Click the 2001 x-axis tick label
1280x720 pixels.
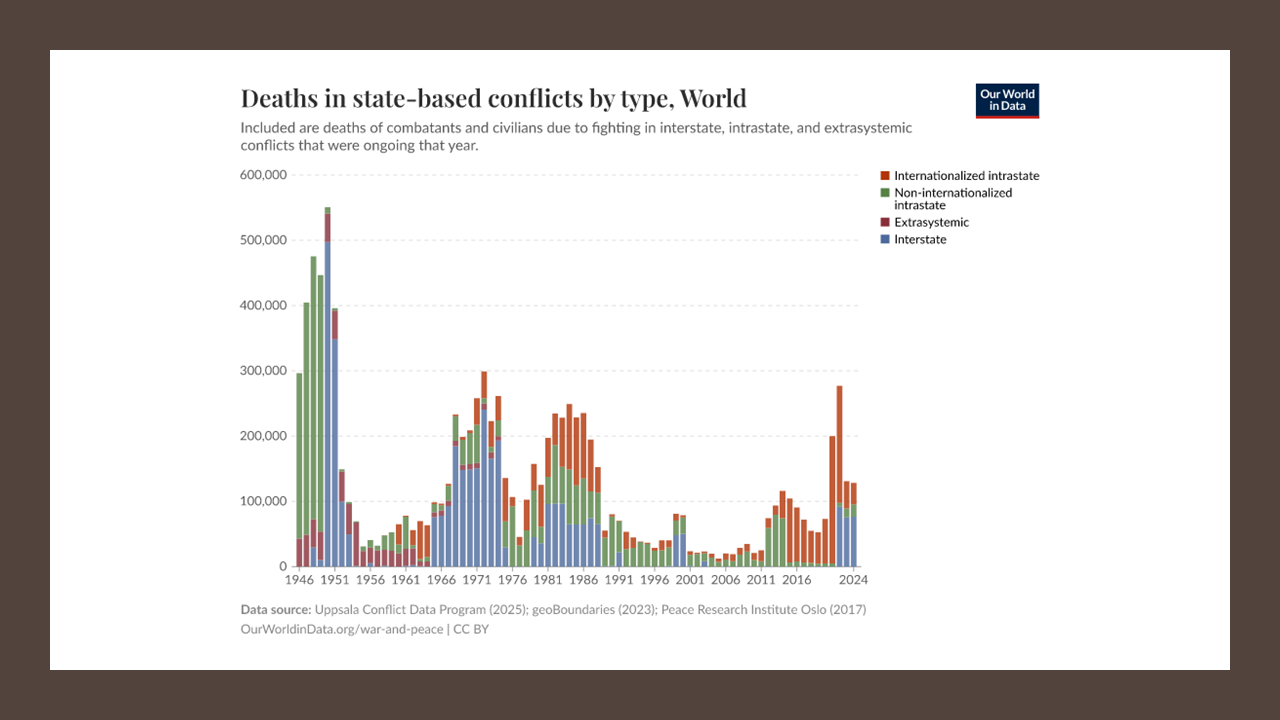tap(690, 580)
